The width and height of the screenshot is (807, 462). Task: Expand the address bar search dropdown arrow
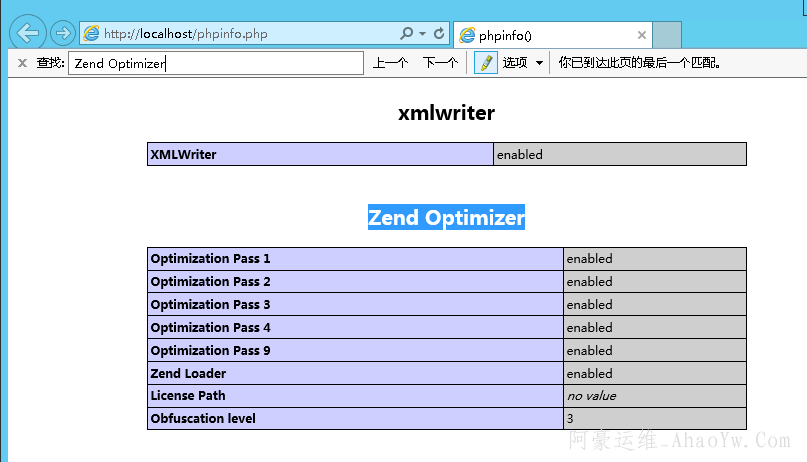click(x=422, y=33)
